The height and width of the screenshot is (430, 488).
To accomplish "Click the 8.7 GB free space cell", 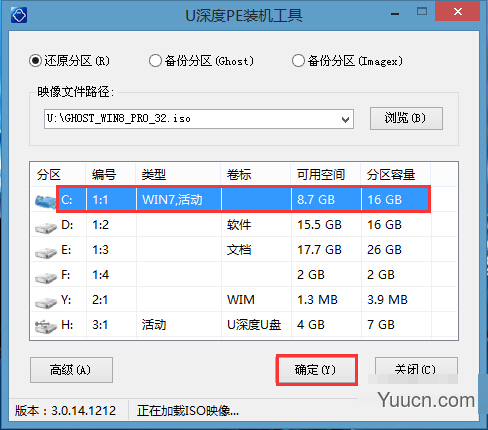I will [x=316, y=200].
